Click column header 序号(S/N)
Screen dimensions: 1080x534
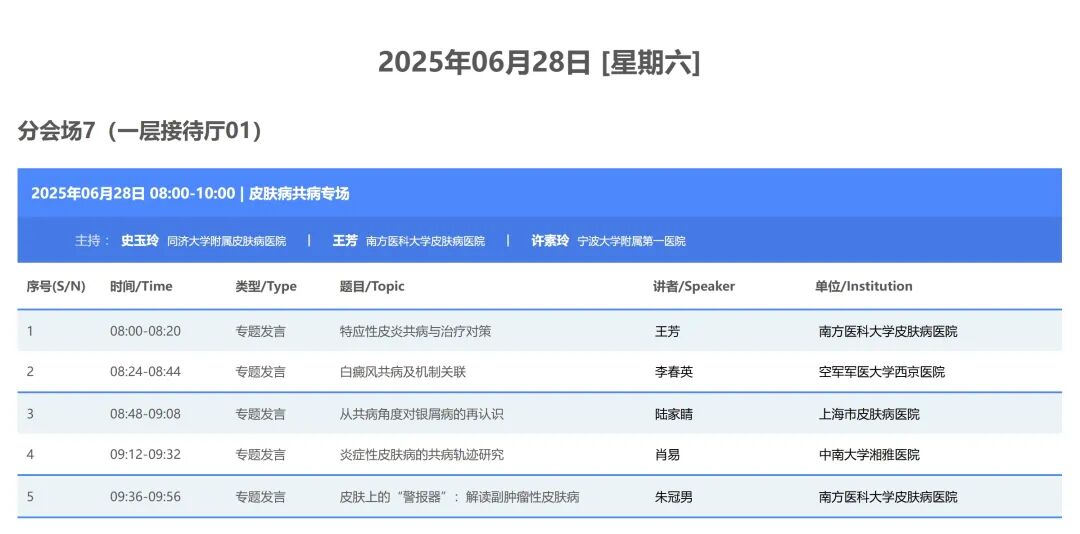click(56, 287)
